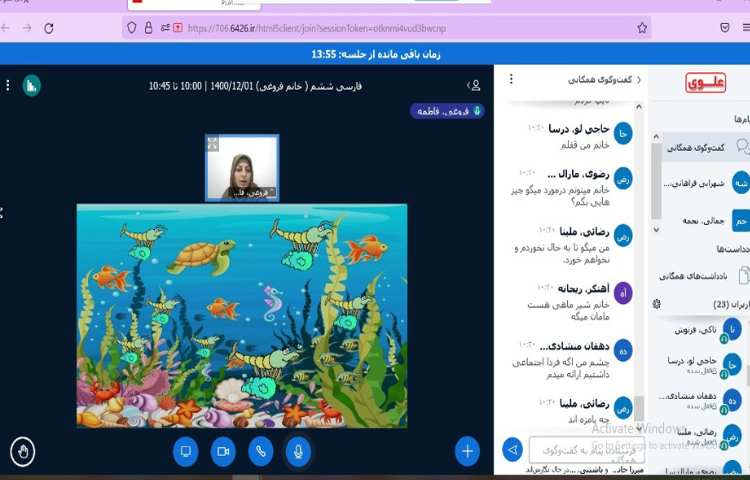Select the message خانم شیر ماهی هست مامان میگه
Viewport: 750px width, 480px height.
click(x=569, y=311)
